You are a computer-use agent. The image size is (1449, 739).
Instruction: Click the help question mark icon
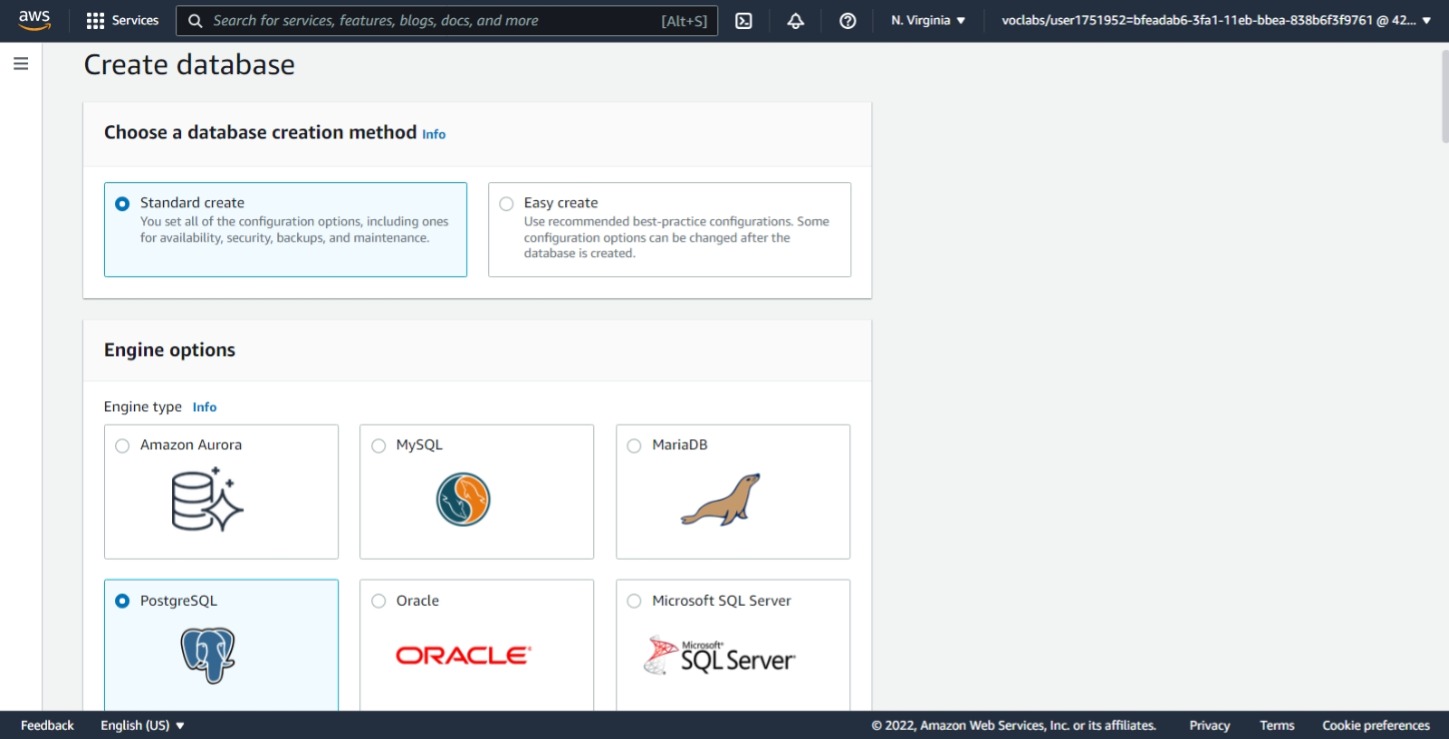point(847,20)
